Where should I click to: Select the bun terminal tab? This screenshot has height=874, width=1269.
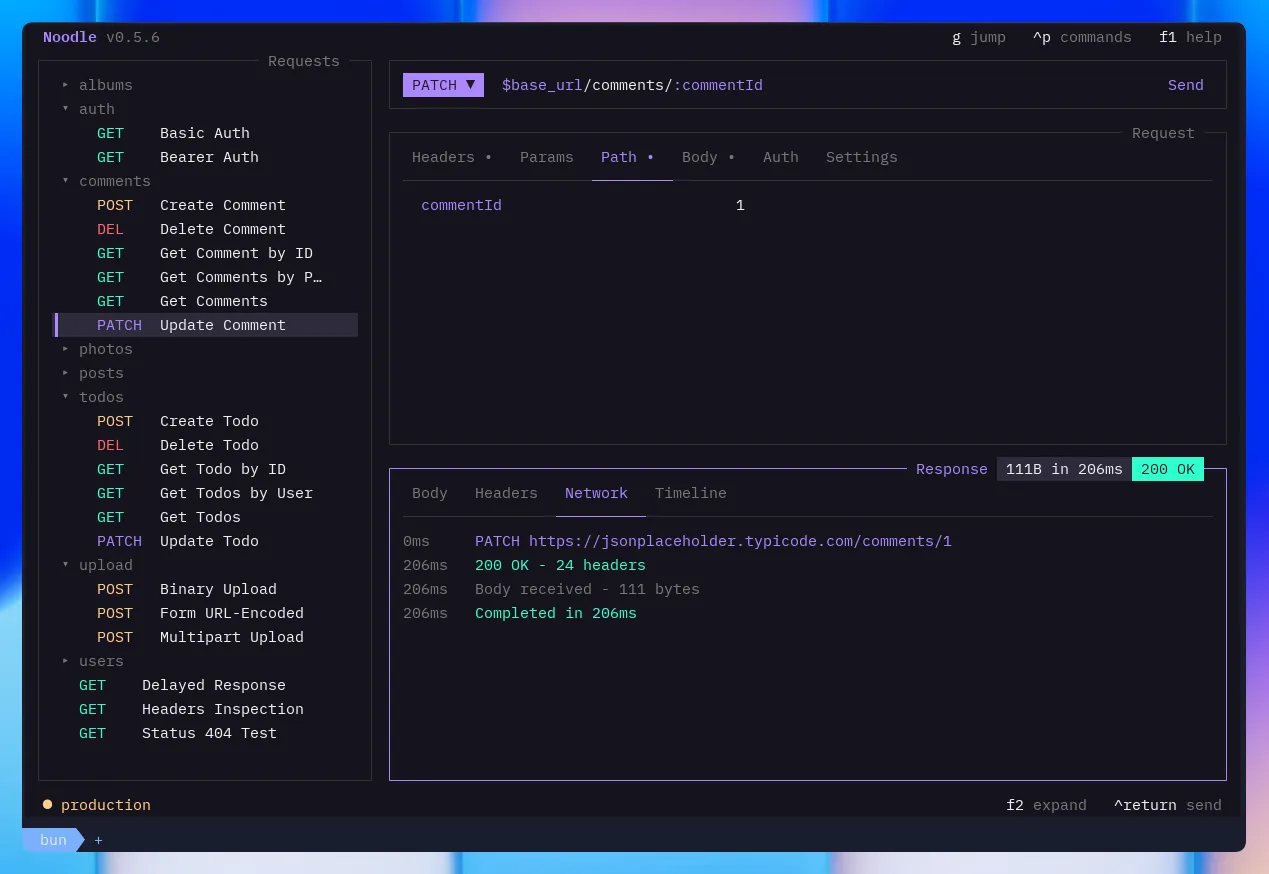pyautogui.click(x=53, y=840)
